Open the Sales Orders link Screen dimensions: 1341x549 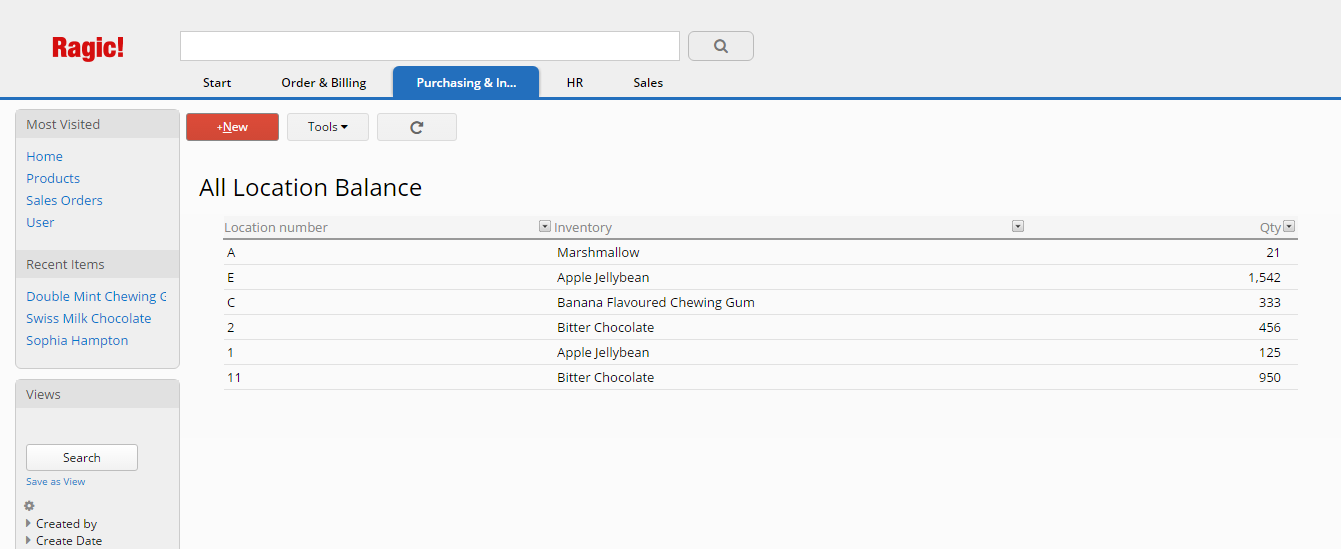[x=64, y=200]
